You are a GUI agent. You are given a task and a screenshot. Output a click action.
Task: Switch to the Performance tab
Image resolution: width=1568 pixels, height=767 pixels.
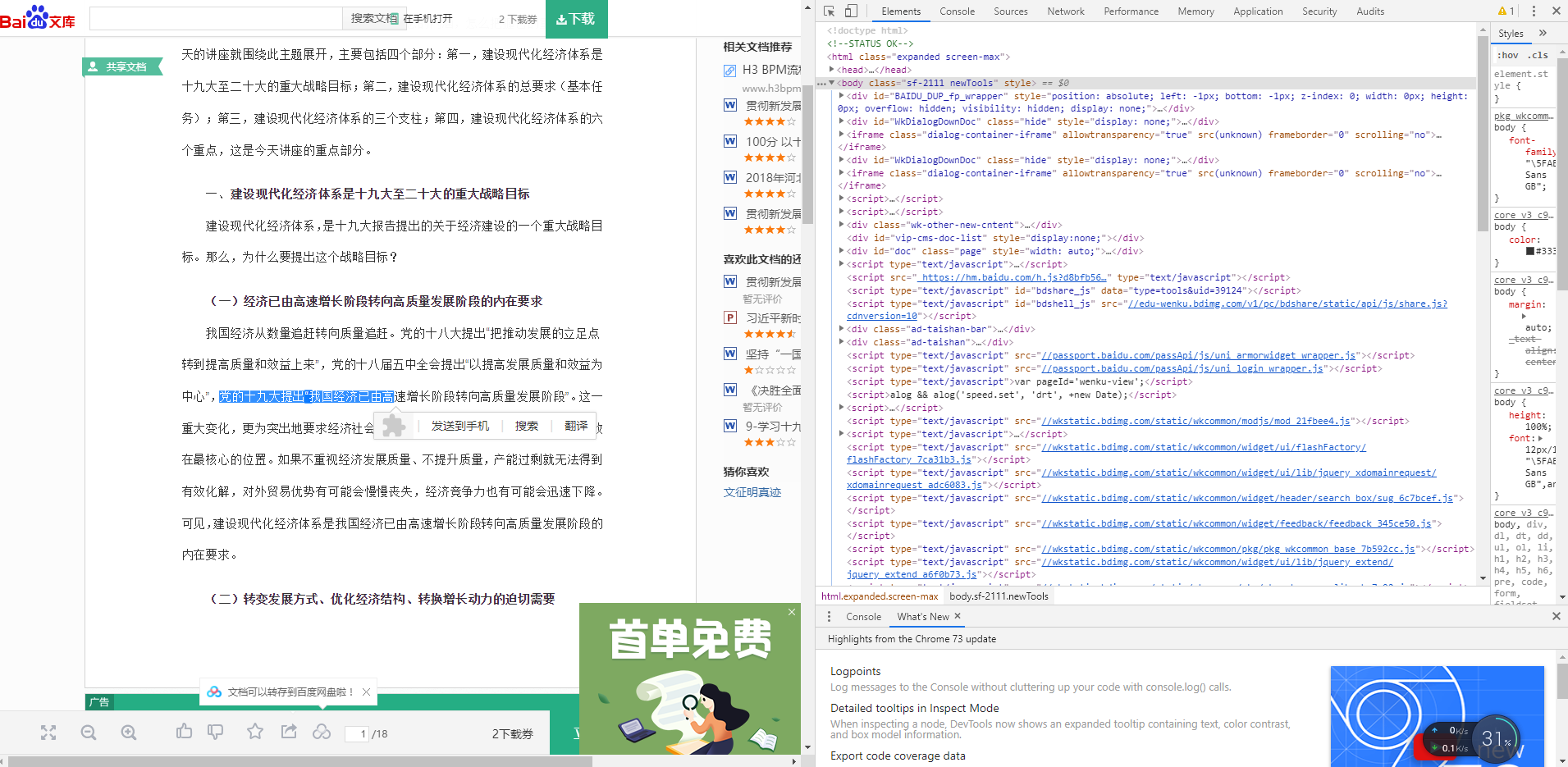1131,11
